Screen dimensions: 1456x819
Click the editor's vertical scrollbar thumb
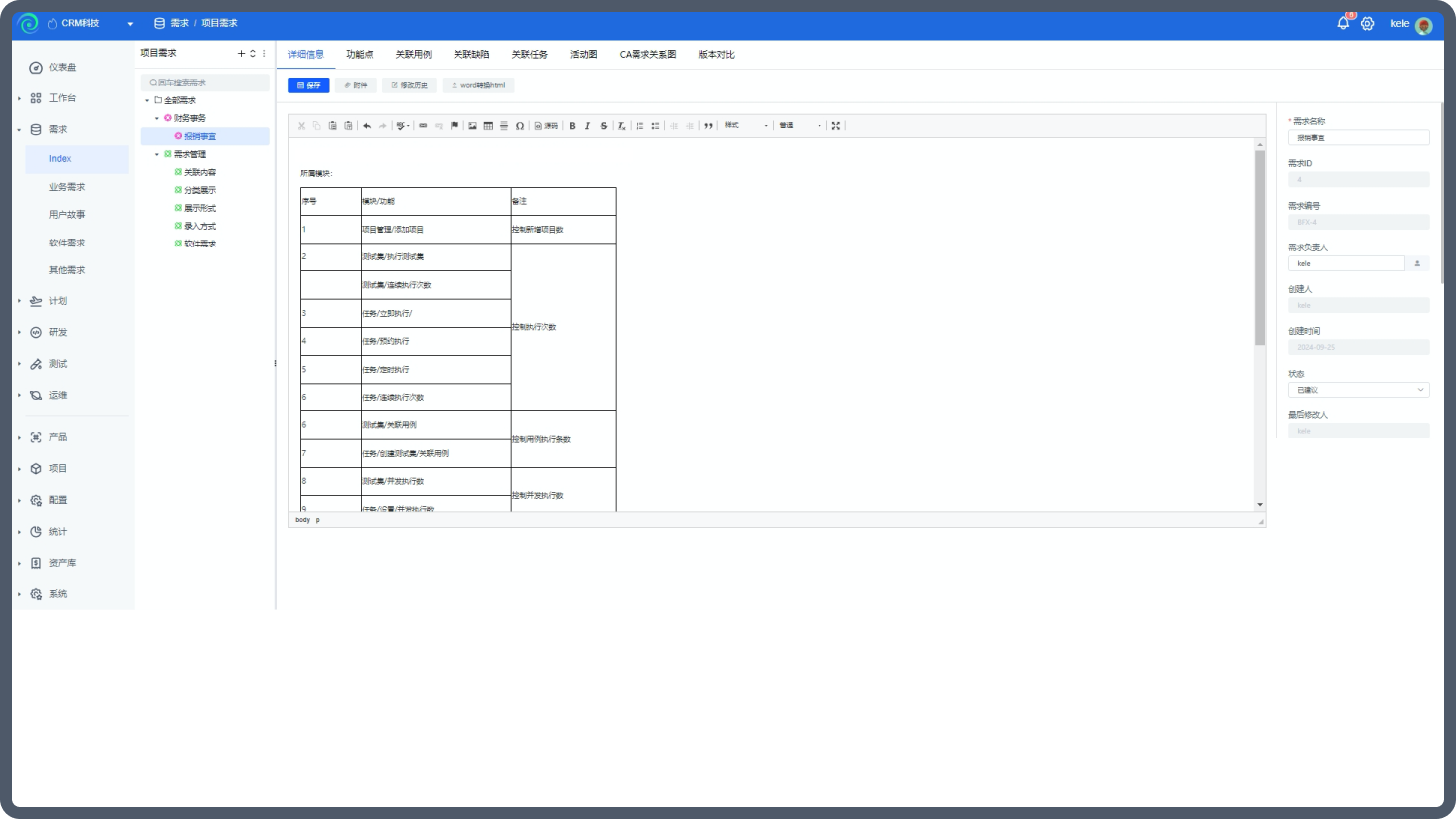[1260, 248]
